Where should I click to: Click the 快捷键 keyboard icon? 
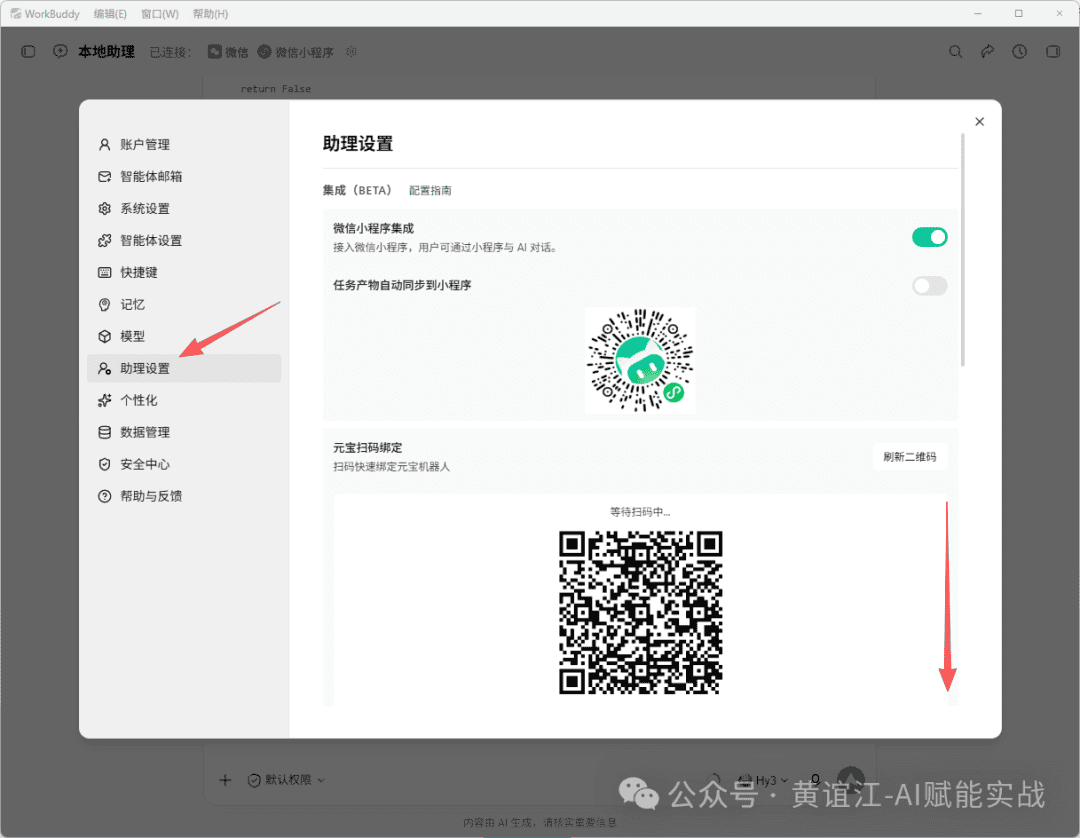[x=104, y=273]
